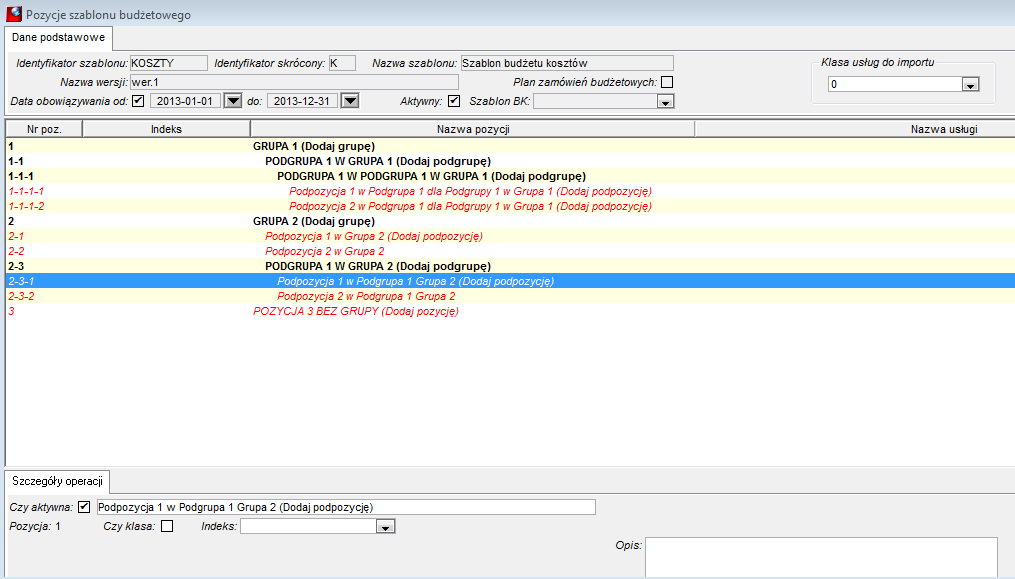Screen dimensions: 1015x579
Task: Click the end date field 2013-12-31
Action: pyautogui.click(x=302, y=101)
